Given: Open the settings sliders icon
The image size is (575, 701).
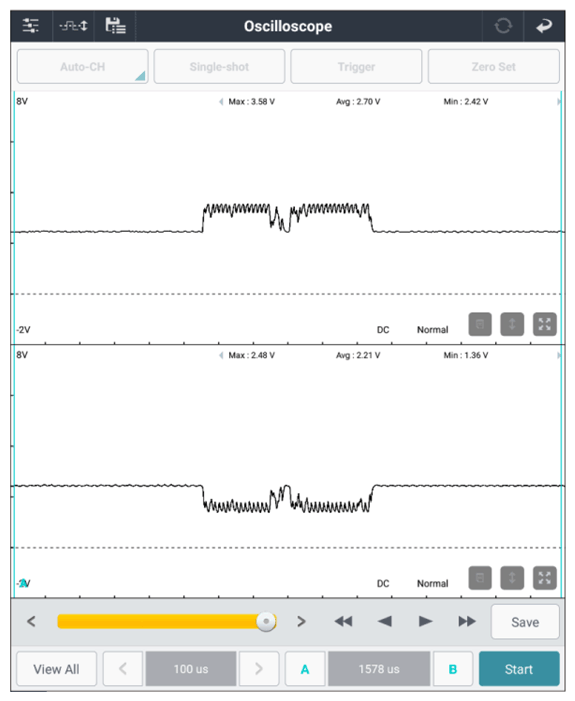Looking at the screenshot, I should pos(30,26).
